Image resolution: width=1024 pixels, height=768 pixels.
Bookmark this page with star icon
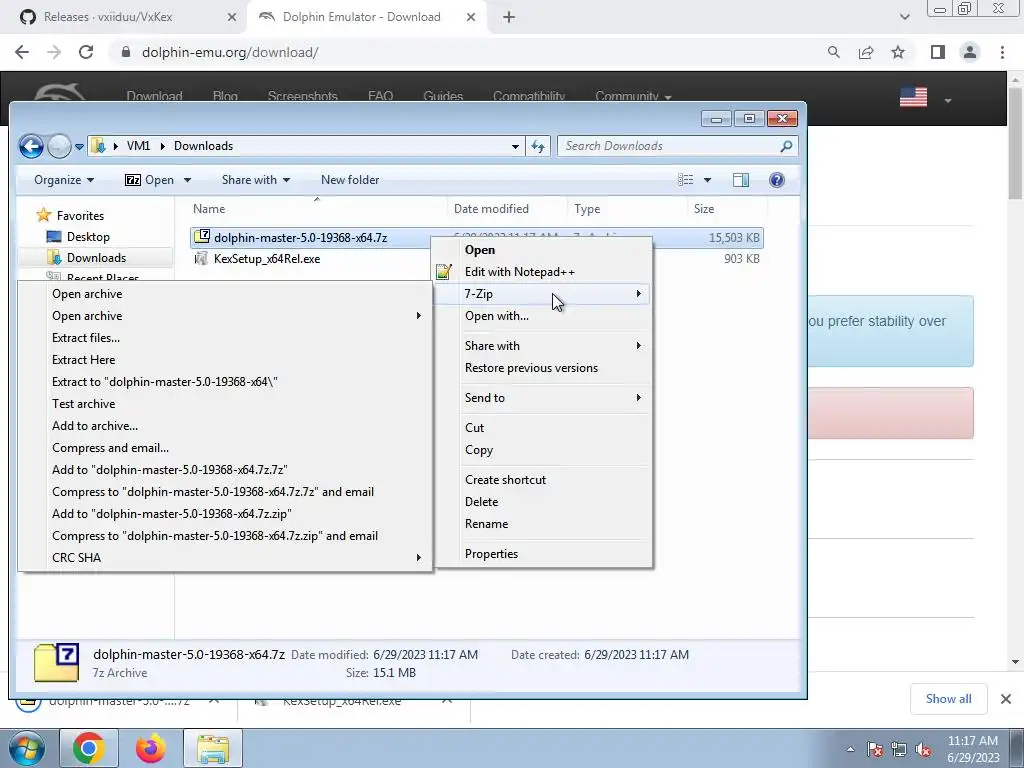pyautogui.click(x=898, y=52)
